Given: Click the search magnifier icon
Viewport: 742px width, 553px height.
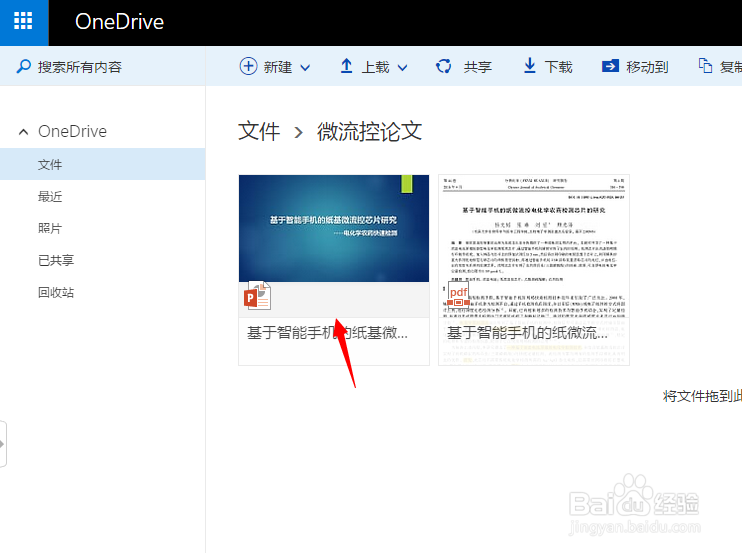Looking at the screenshot, I should [24, 66].
